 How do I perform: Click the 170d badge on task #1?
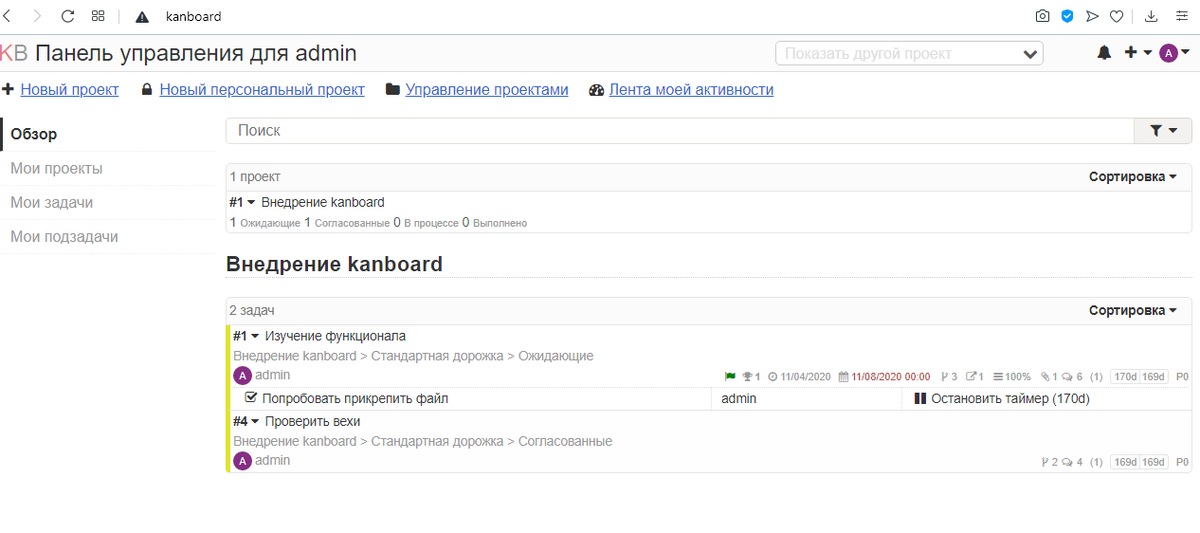click(x=1124, y=377)
